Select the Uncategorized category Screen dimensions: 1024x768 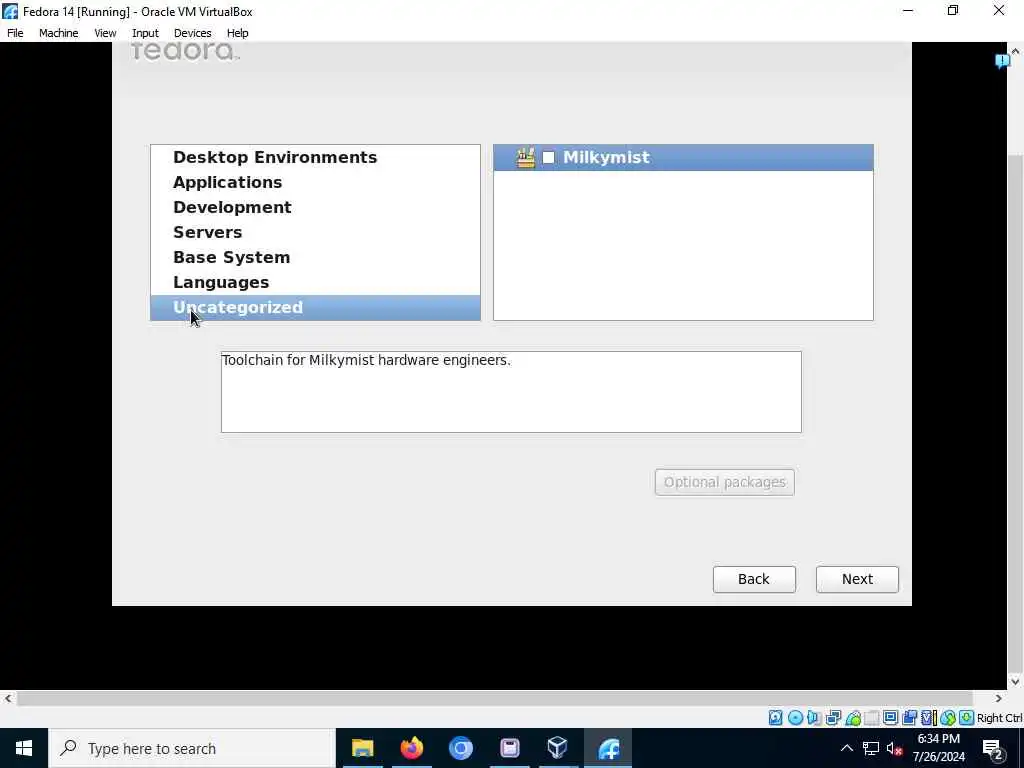pyautogui.click(x=315, y=308)
